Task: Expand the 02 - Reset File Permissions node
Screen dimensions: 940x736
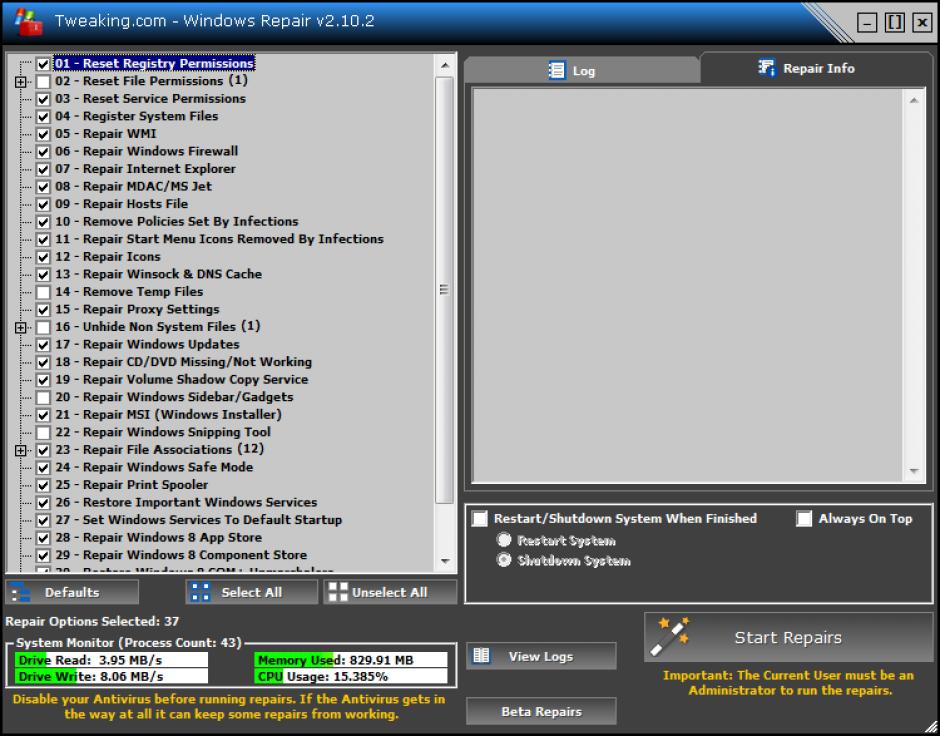Action: pyautogui.click(x=20, y=82)
